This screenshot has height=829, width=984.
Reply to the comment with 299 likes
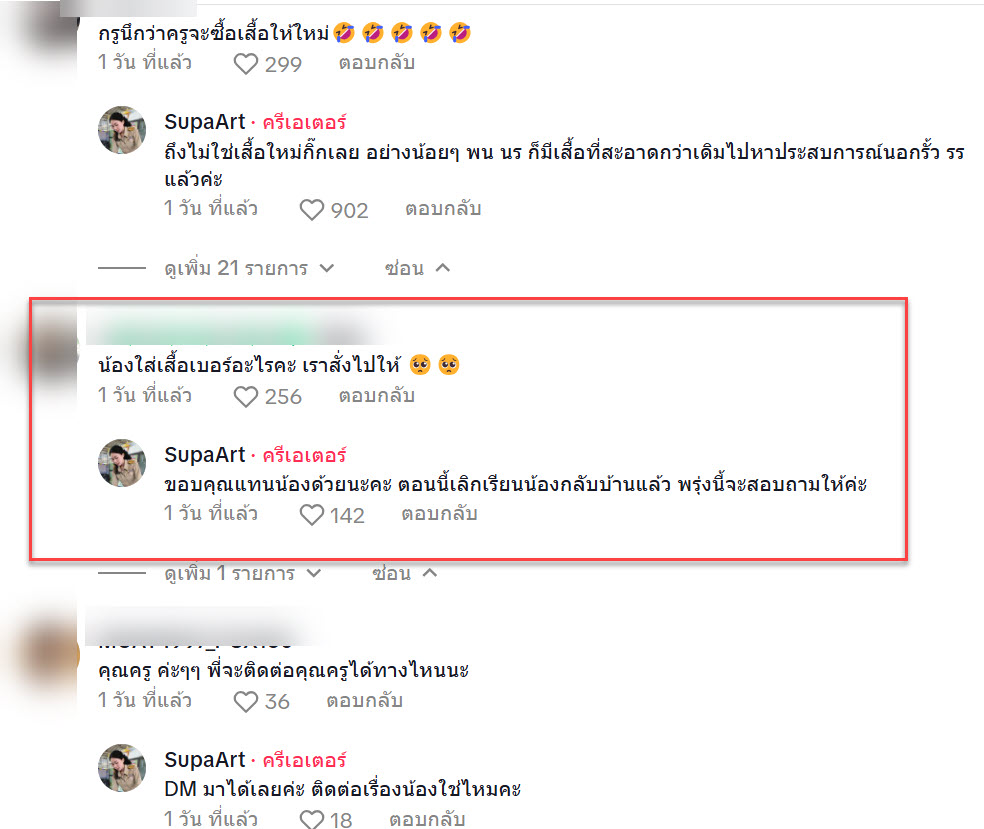point(377,63)
